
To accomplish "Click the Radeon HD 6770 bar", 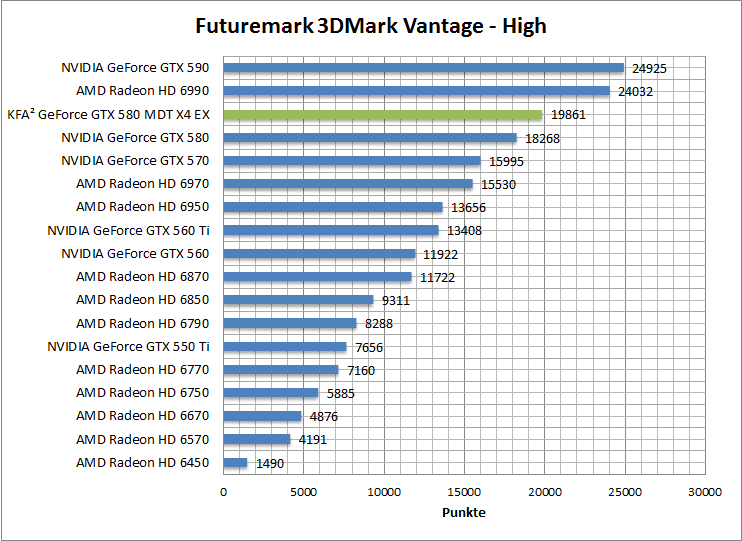I will point(281,369).
